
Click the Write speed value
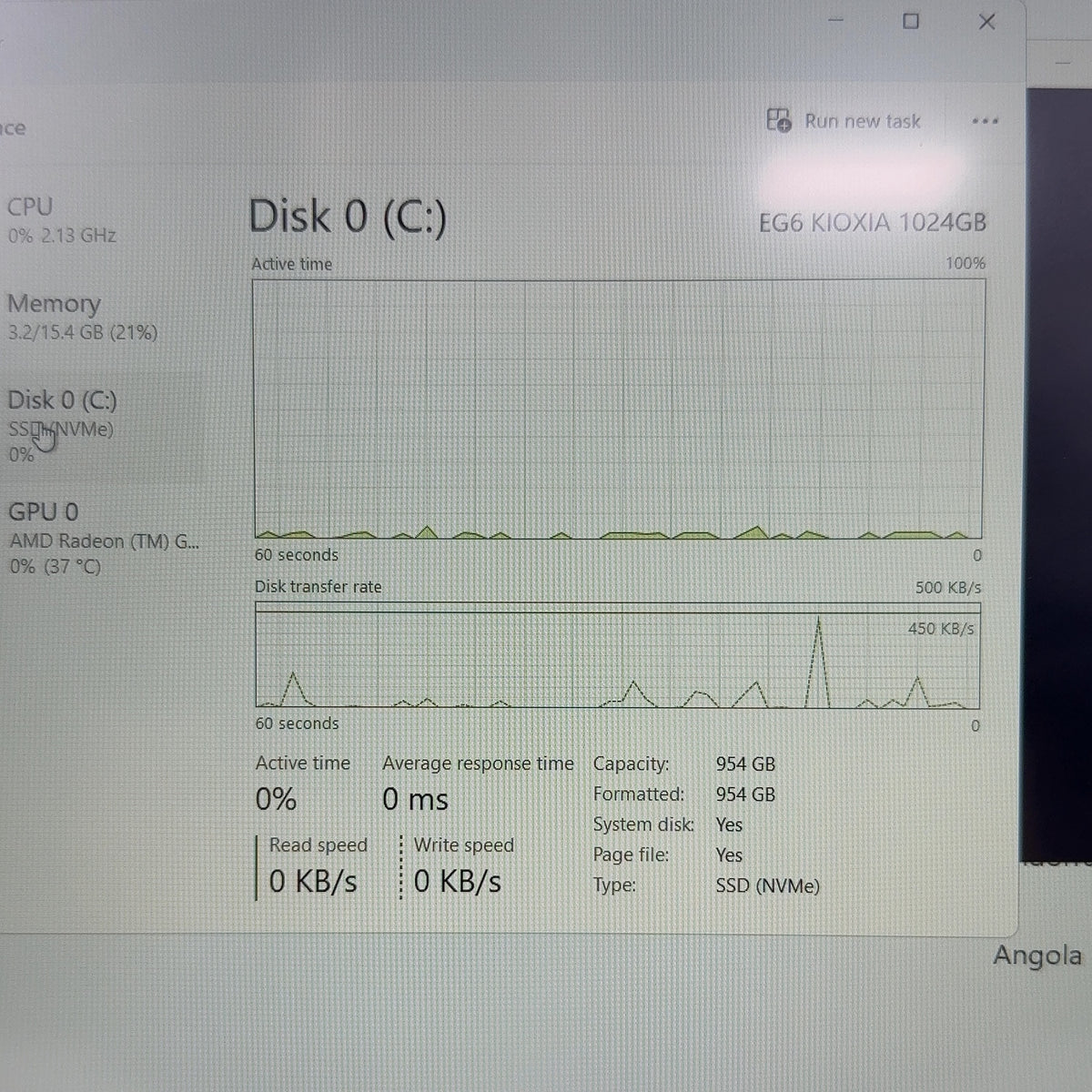[x=457, y=881]
